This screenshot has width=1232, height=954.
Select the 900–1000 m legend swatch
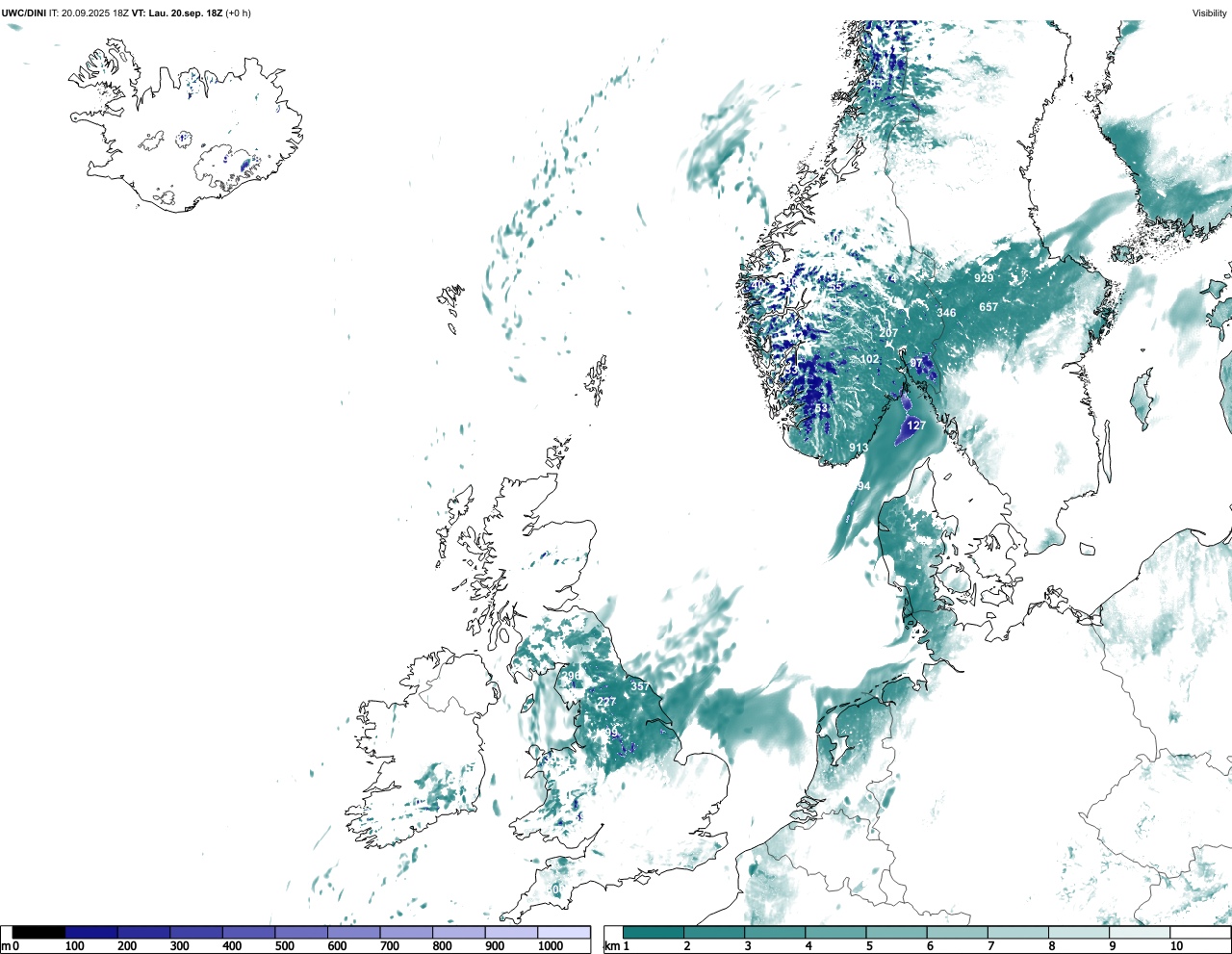click(x=511, y=933)
